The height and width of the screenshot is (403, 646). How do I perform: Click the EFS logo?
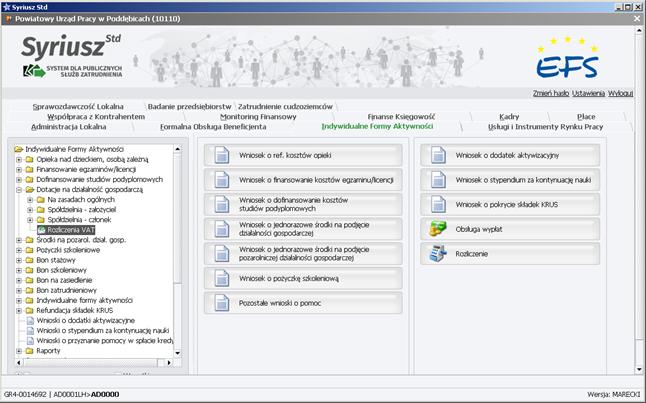(x=567, y=59)
